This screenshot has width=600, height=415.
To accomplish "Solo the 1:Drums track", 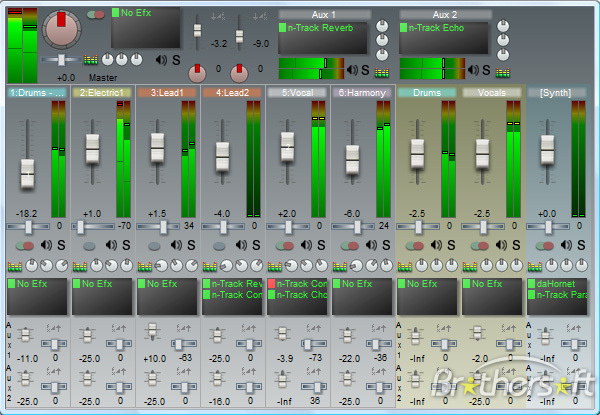I will point(61,245).
